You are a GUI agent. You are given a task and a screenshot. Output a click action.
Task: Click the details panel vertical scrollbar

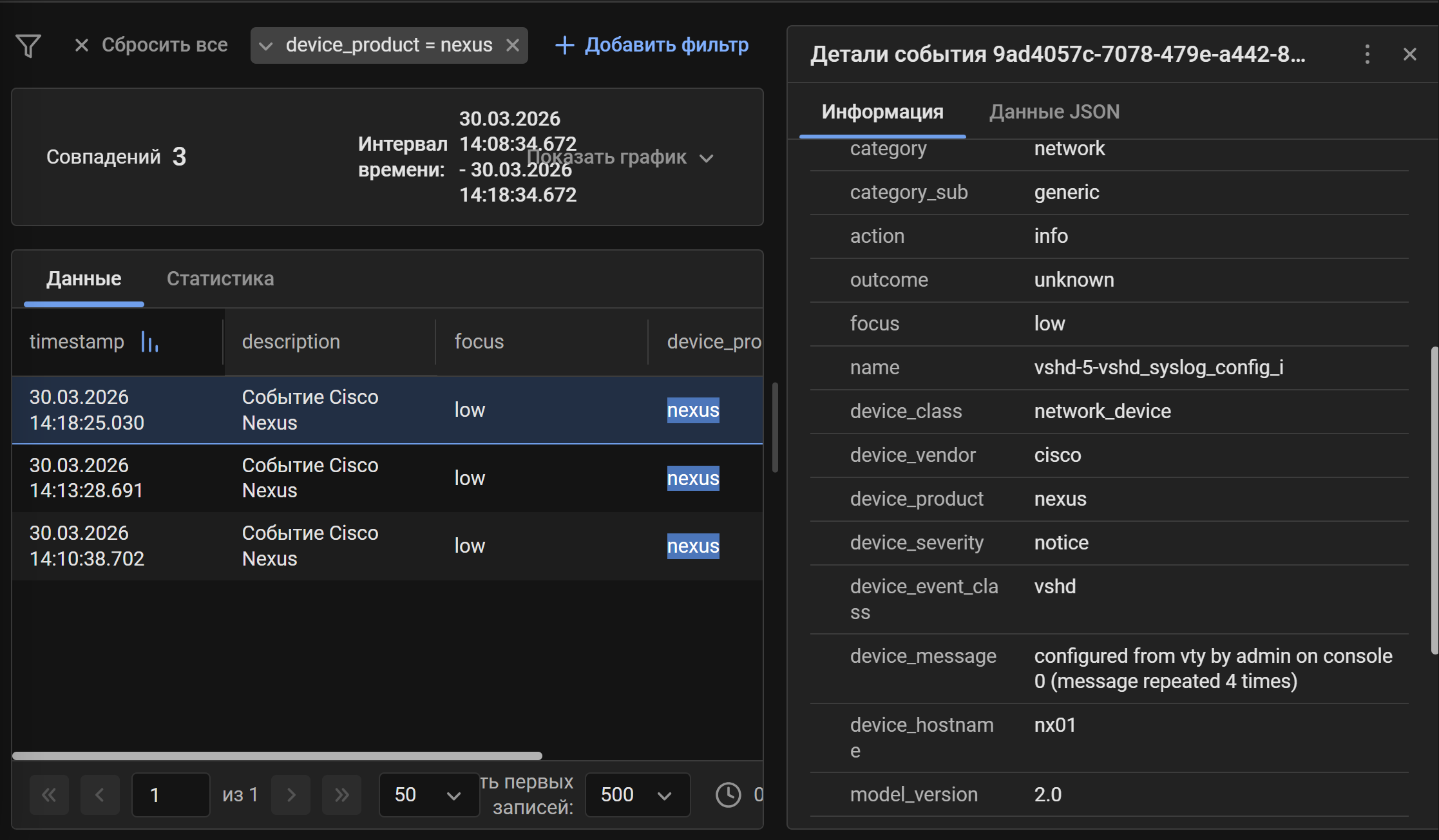click(1434, 501)
